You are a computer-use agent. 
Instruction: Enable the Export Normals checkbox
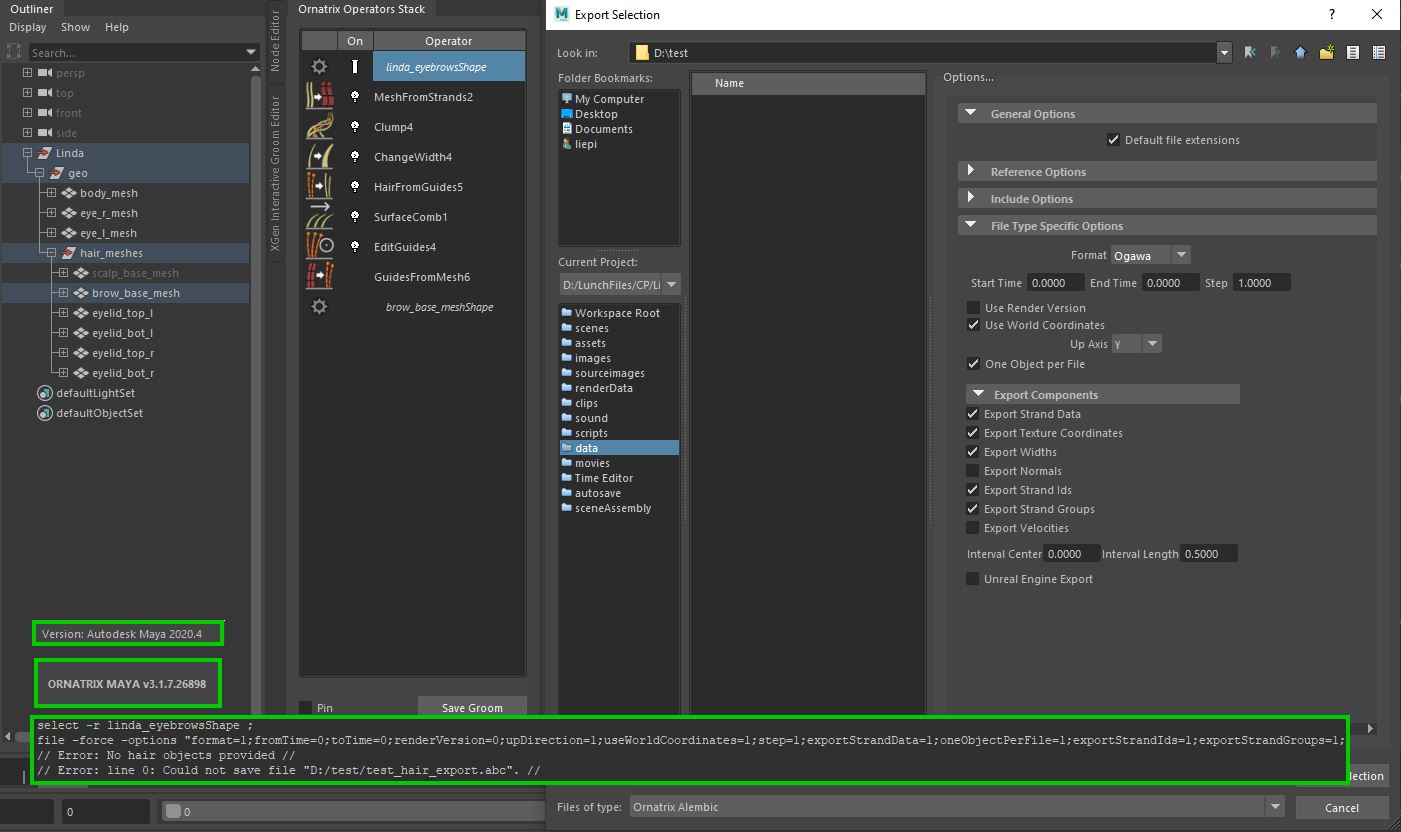click(973, 471)
